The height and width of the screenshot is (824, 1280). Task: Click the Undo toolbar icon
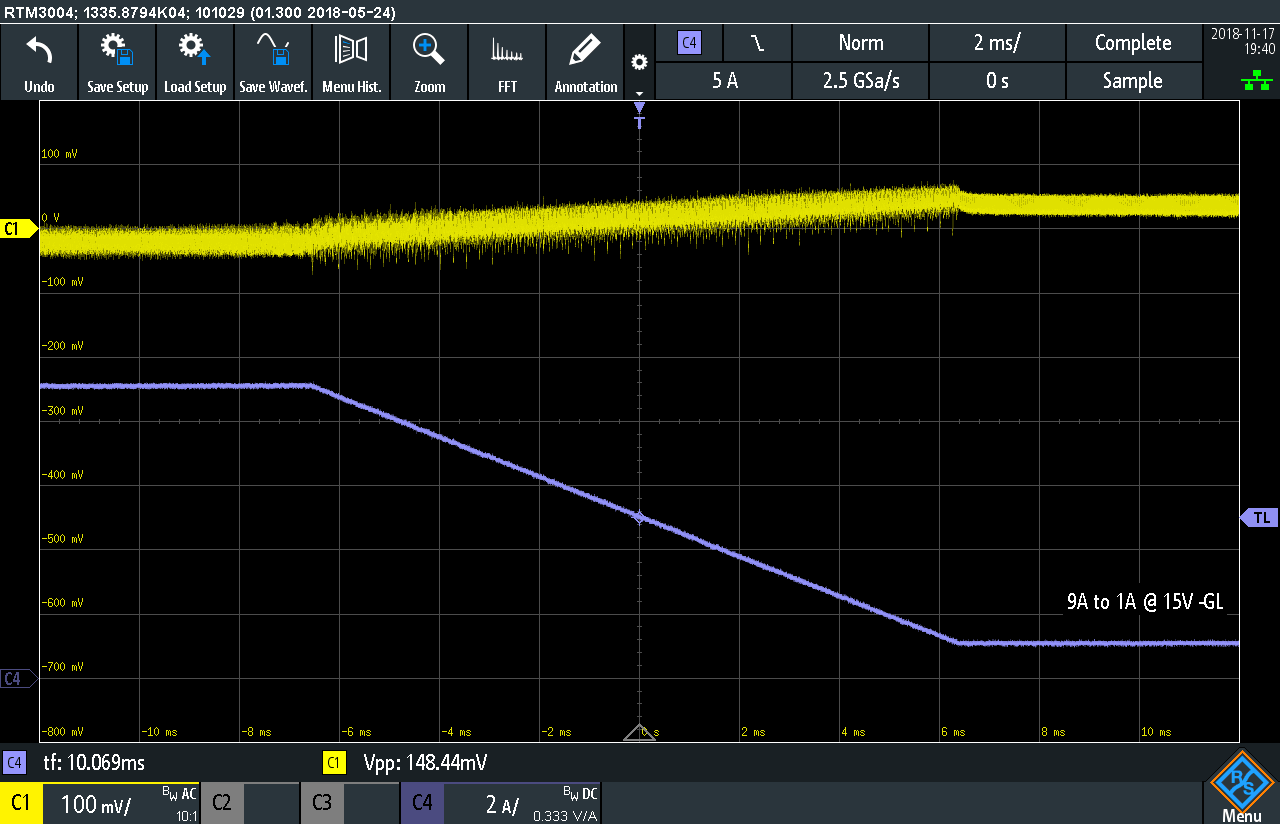point(39,62)
